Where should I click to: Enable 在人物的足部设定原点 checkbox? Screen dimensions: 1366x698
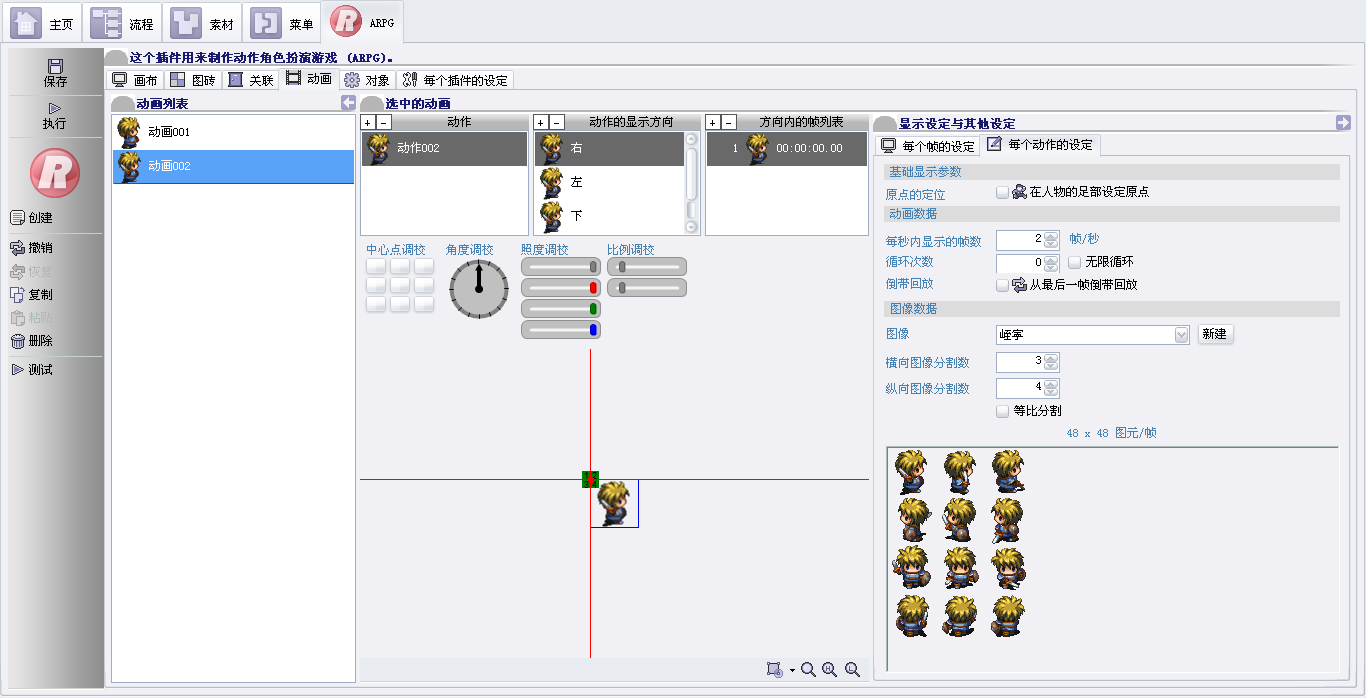1003,192
